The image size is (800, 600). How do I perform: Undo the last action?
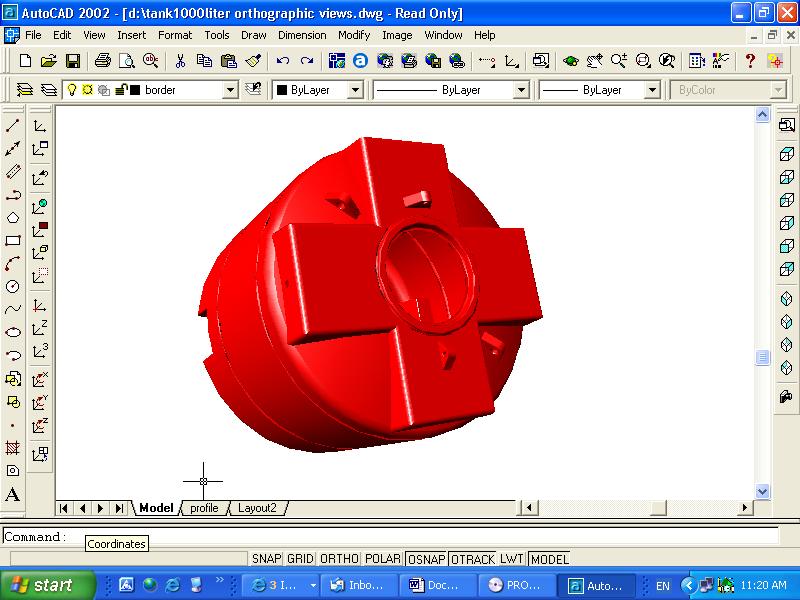coord(283,61)
